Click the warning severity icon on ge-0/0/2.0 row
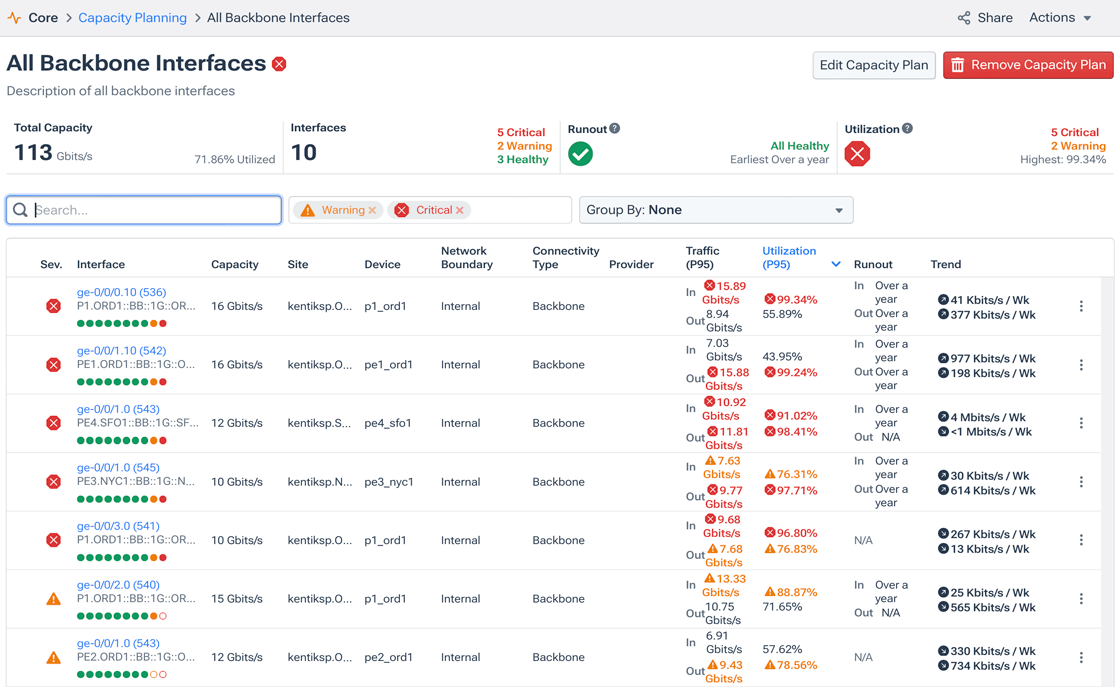The height and width of the screenshot is (687, 1120). (53, 598)
